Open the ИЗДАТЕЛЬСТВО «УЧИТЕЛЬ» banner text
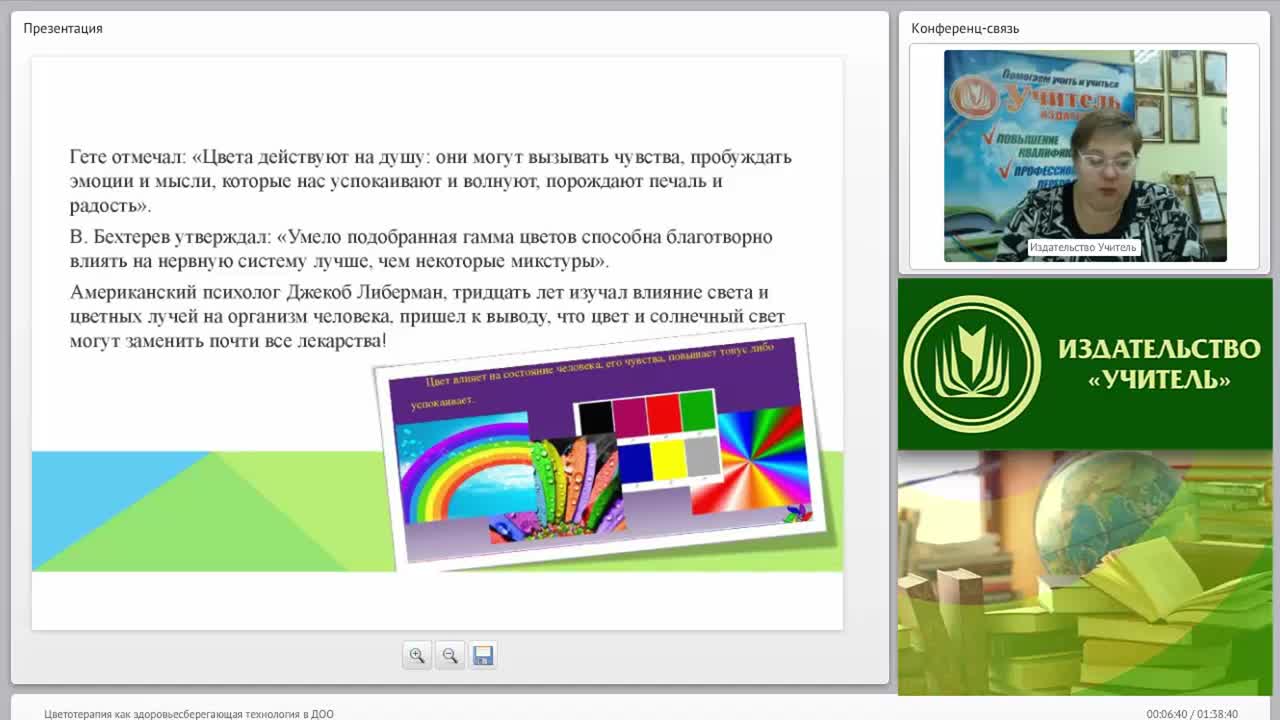The image size is (1280, 720). tap(1159, 364)
